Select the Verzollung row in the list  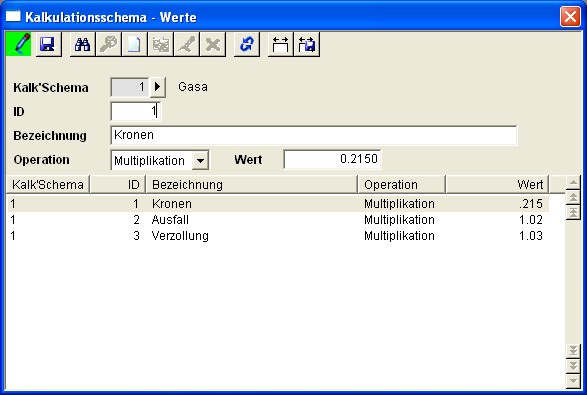[278, 236]
